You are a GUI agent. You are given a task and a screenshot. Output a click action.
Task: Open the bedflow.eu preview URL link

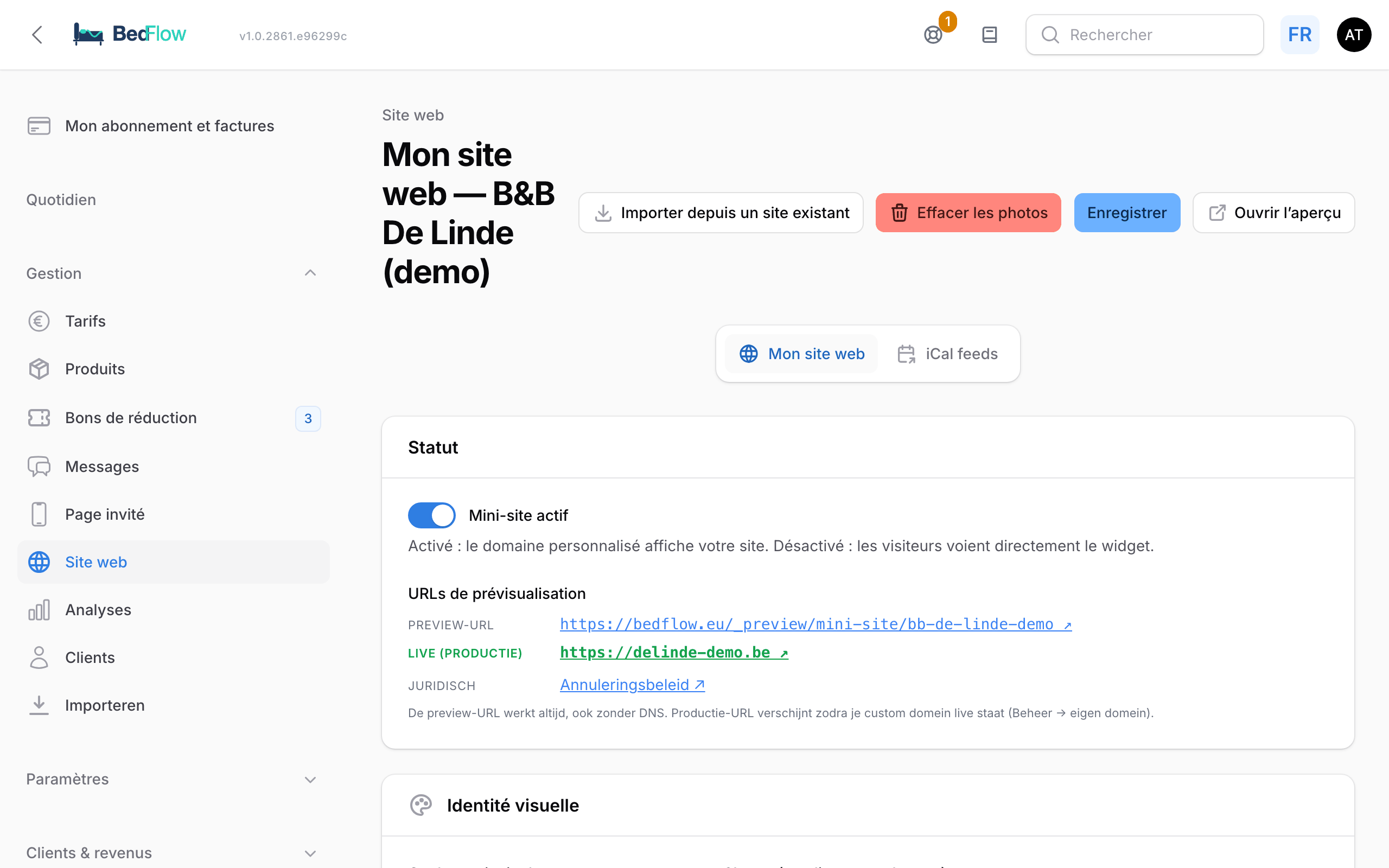click(x=815, y=624)
